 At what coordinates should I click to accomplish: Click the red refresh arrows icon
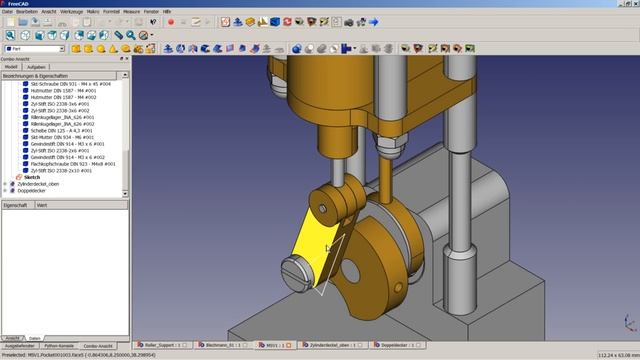pos(287,22)
